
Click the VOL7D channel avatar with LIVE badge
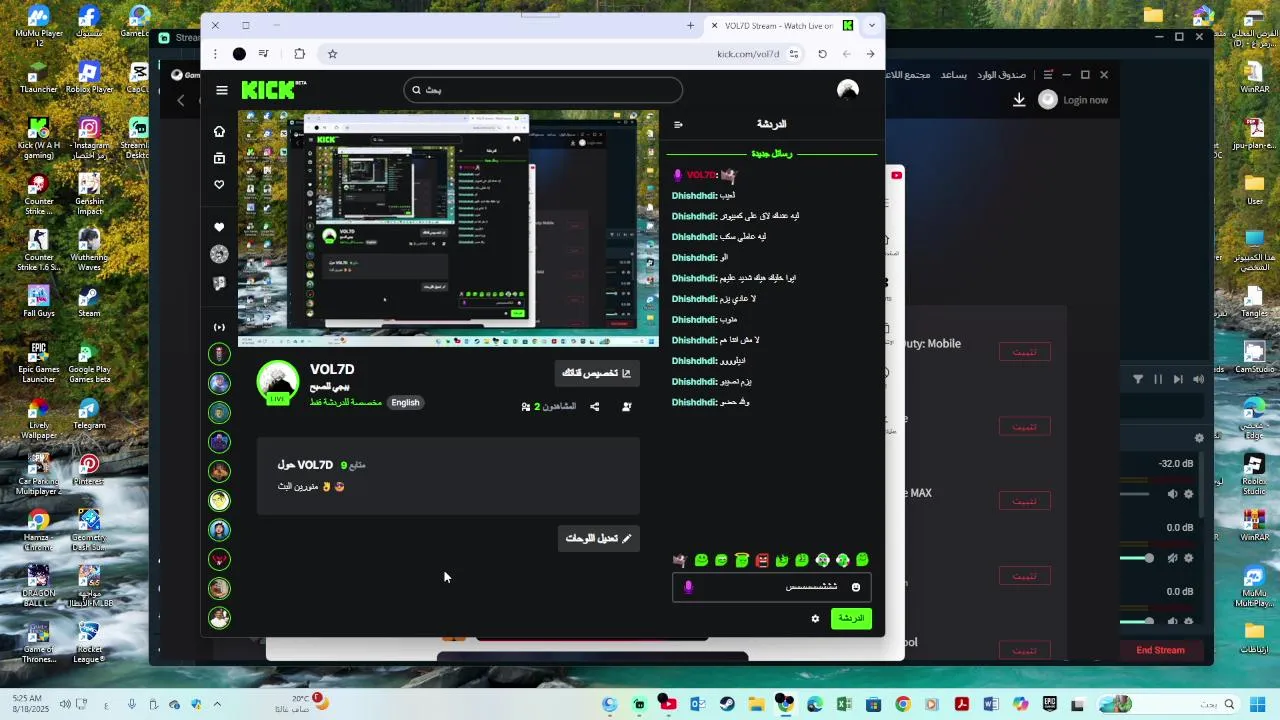coord(278,383)
